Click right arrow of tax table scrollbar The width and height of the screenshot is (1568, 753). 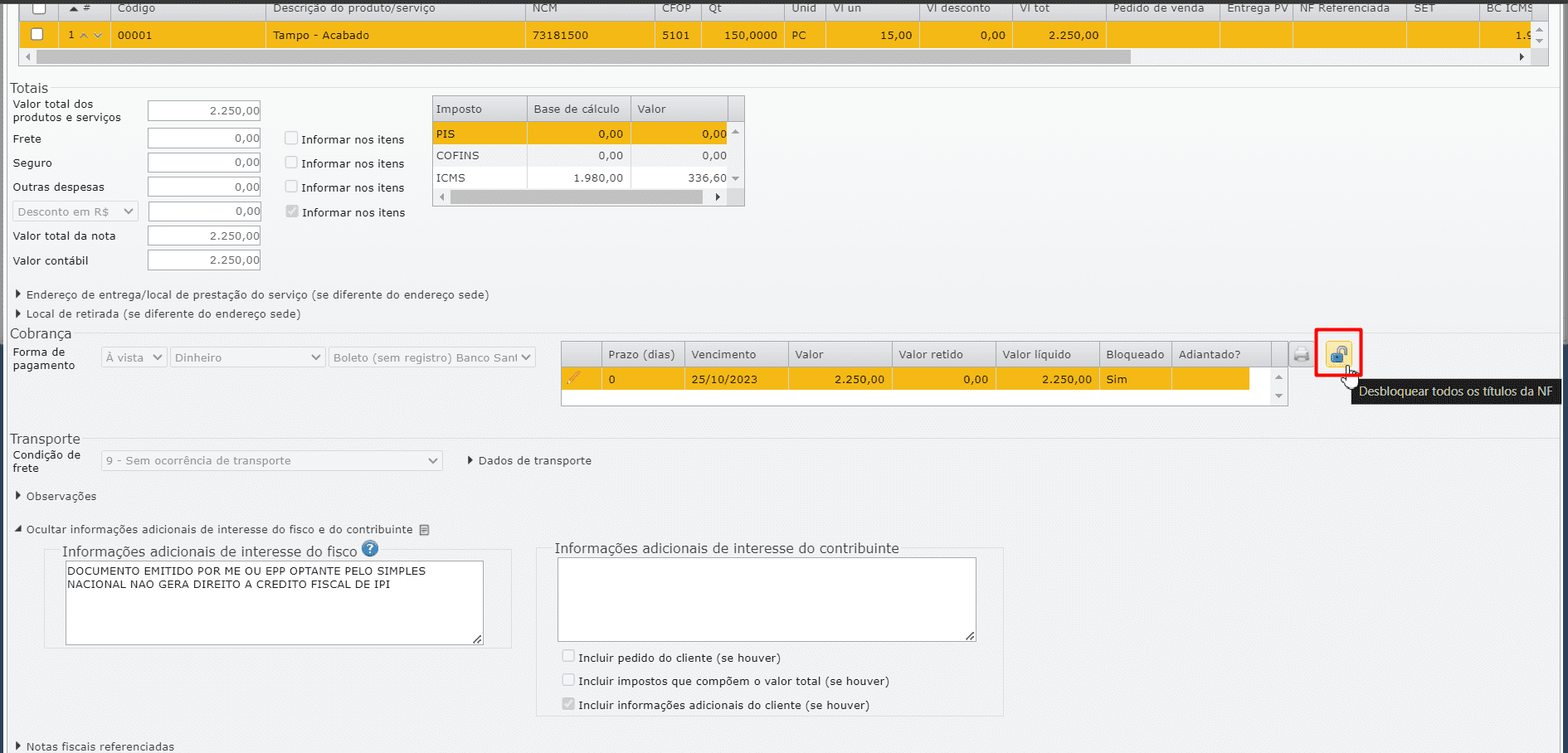718,197
